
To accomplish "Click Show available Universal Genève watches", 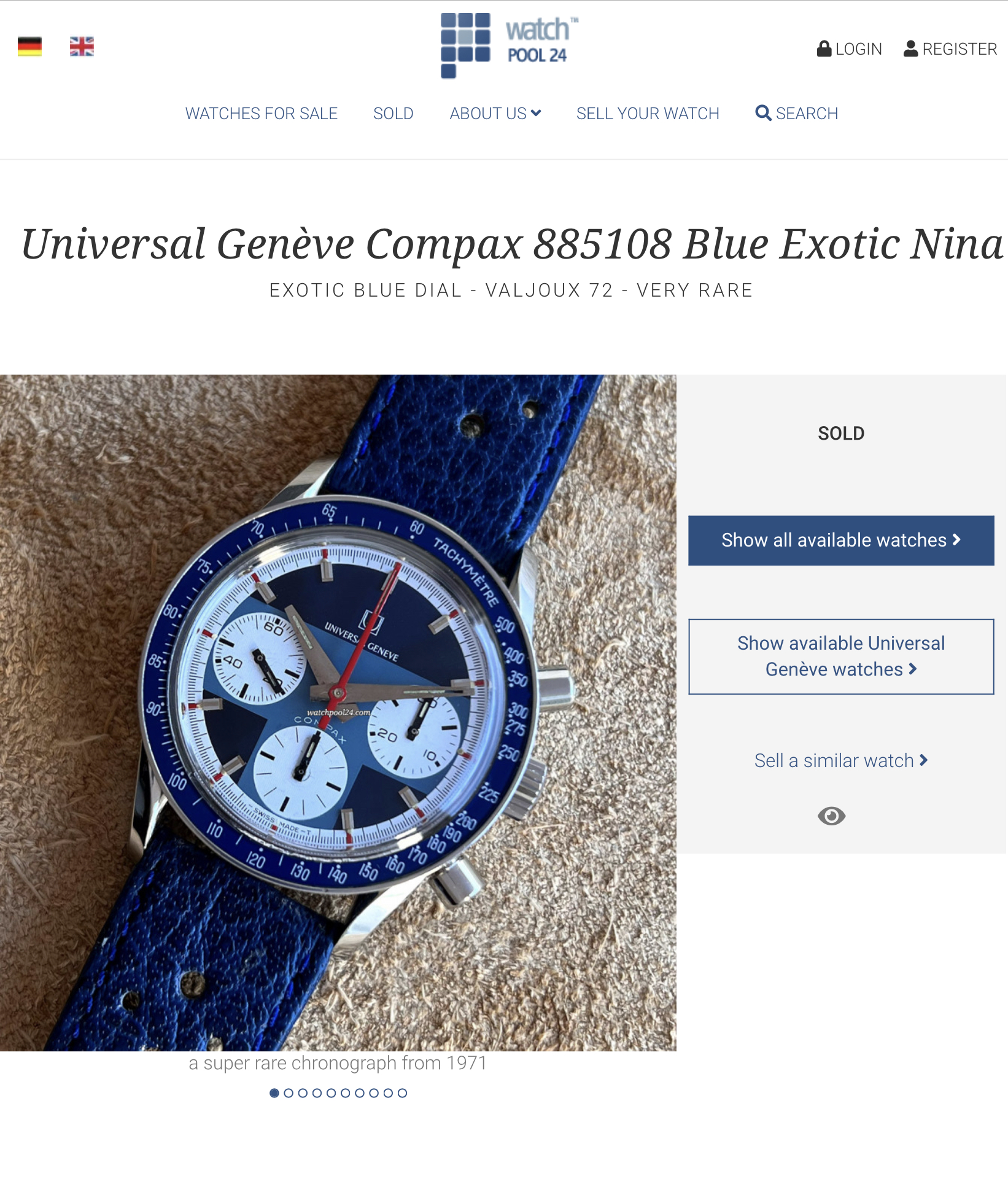I will 841,656.
